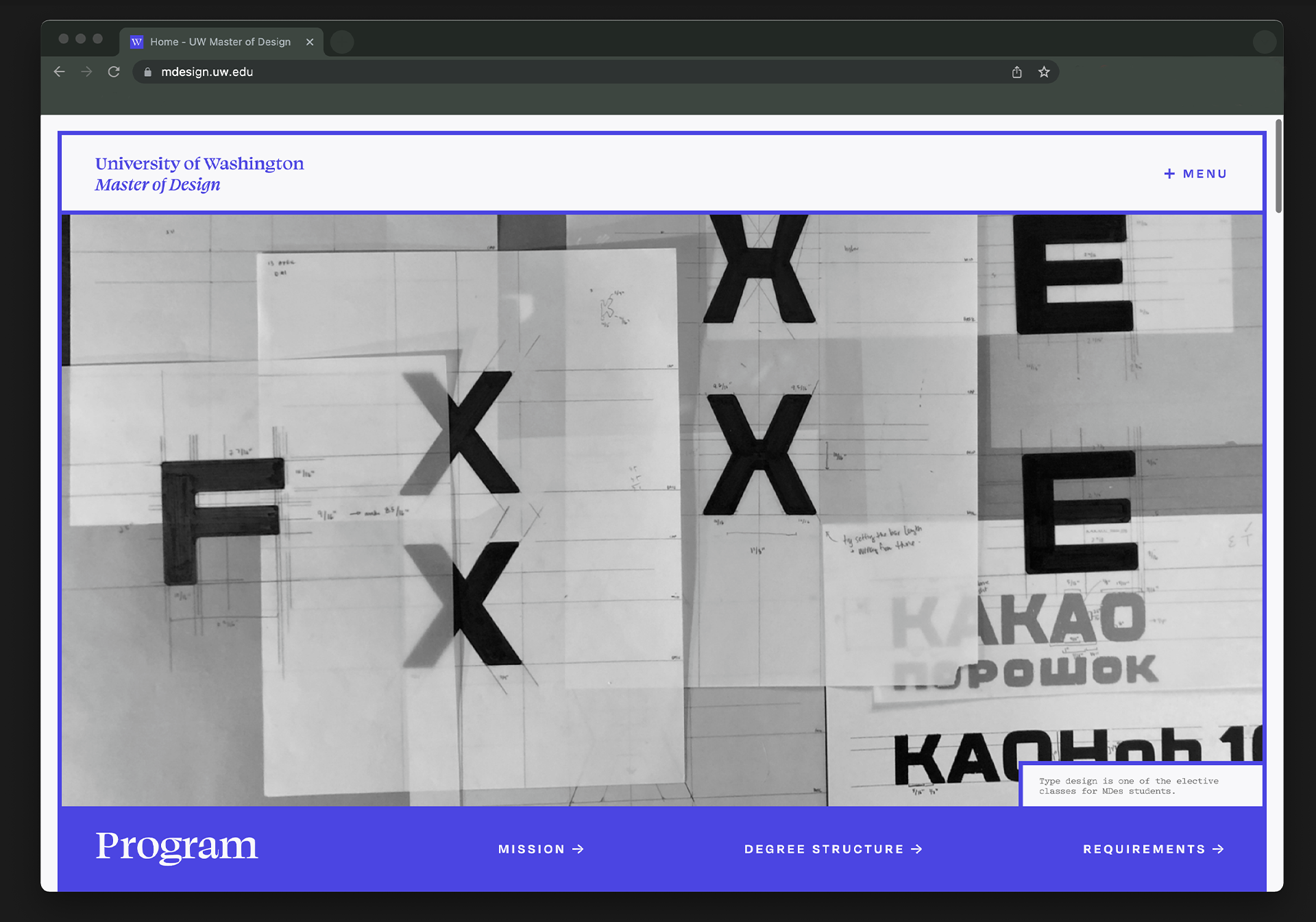Image resolution: width=1316 pixels, height=922 pixels.
Task: Click the Master of Design subtitle
Action: tap(158, 185)
